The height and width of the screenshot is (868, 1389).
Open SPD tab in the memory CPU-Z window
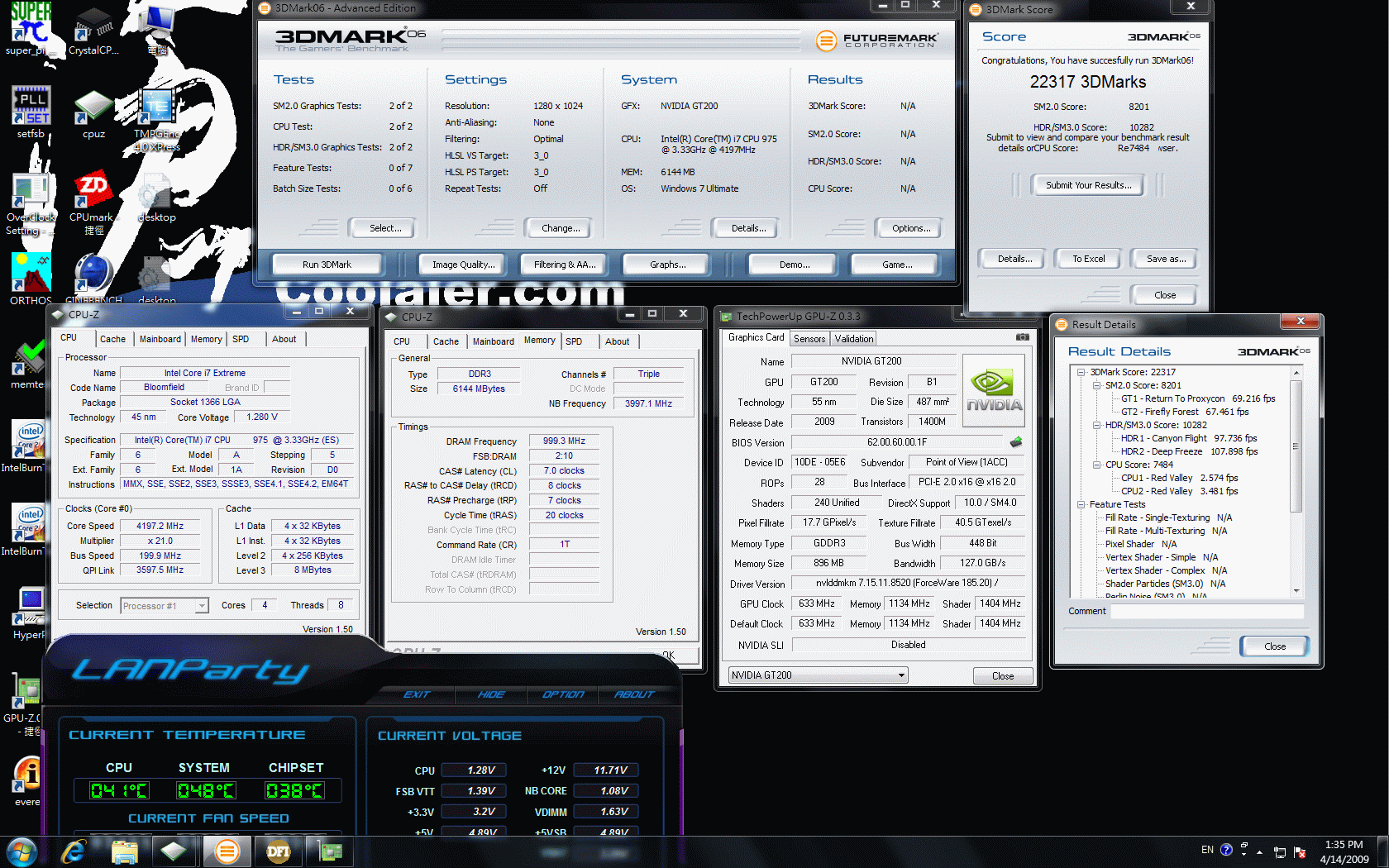[x=574, y=341]
